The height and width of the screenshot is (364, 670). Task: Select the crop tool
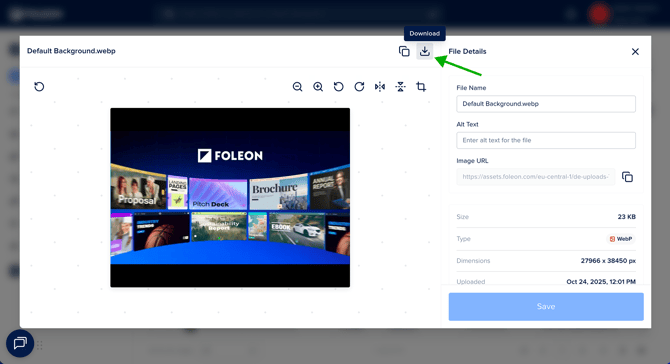[421, 87]
